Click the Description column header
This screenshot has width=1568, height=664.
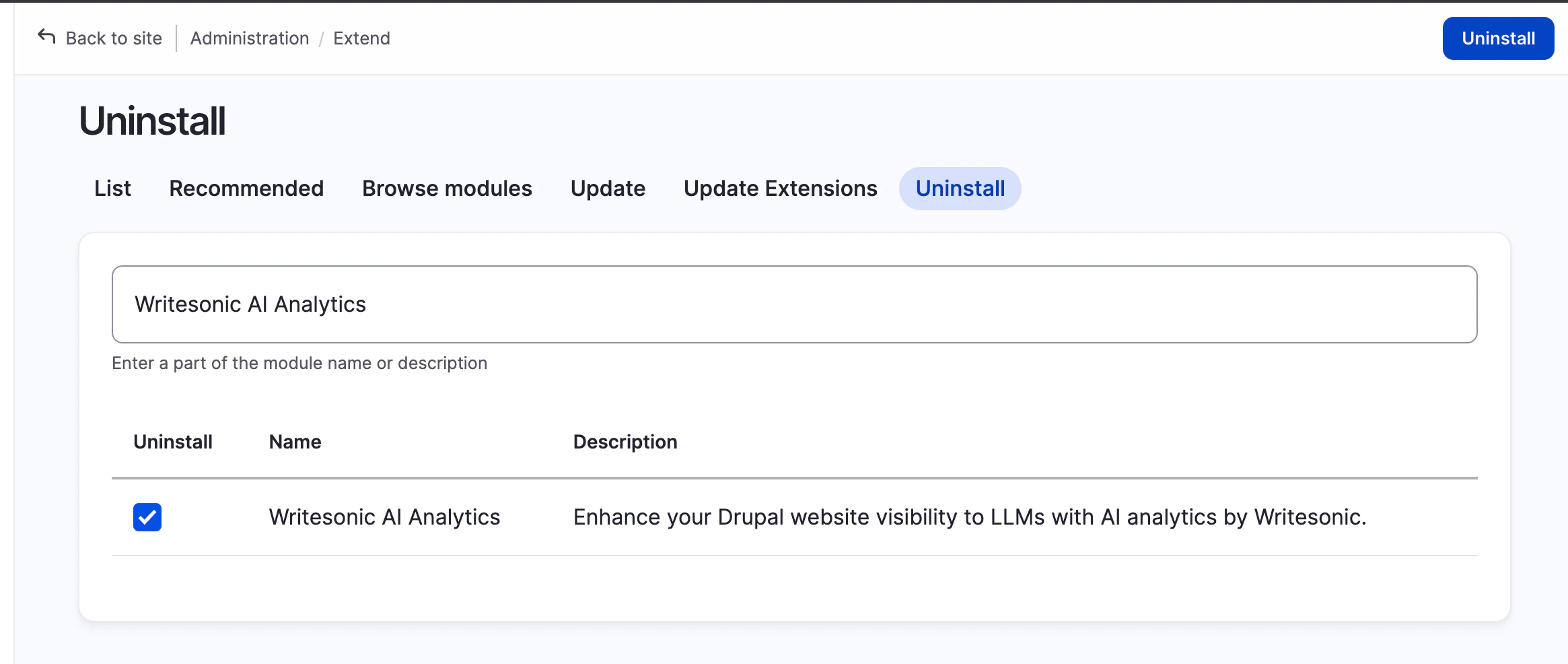(625, 442)
